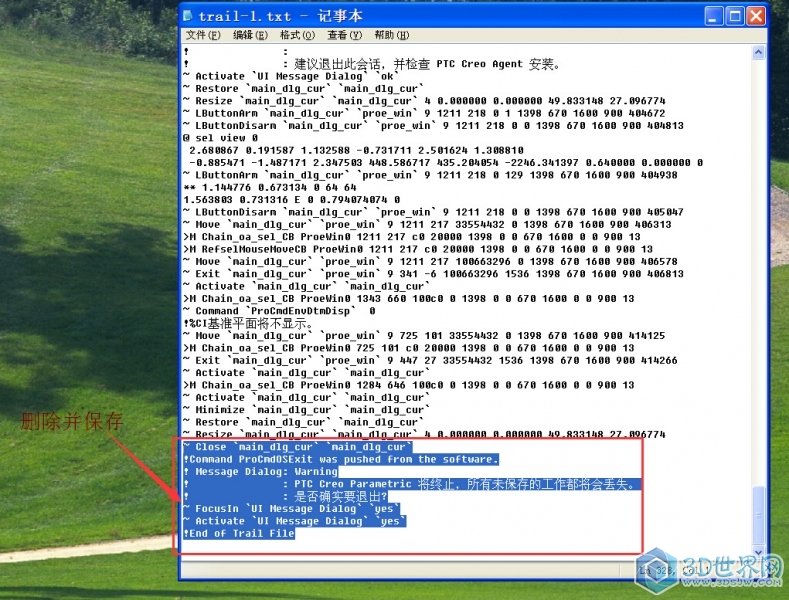Click the line '!End of Trail File'
789x600 pixels.
pos(239,533)
